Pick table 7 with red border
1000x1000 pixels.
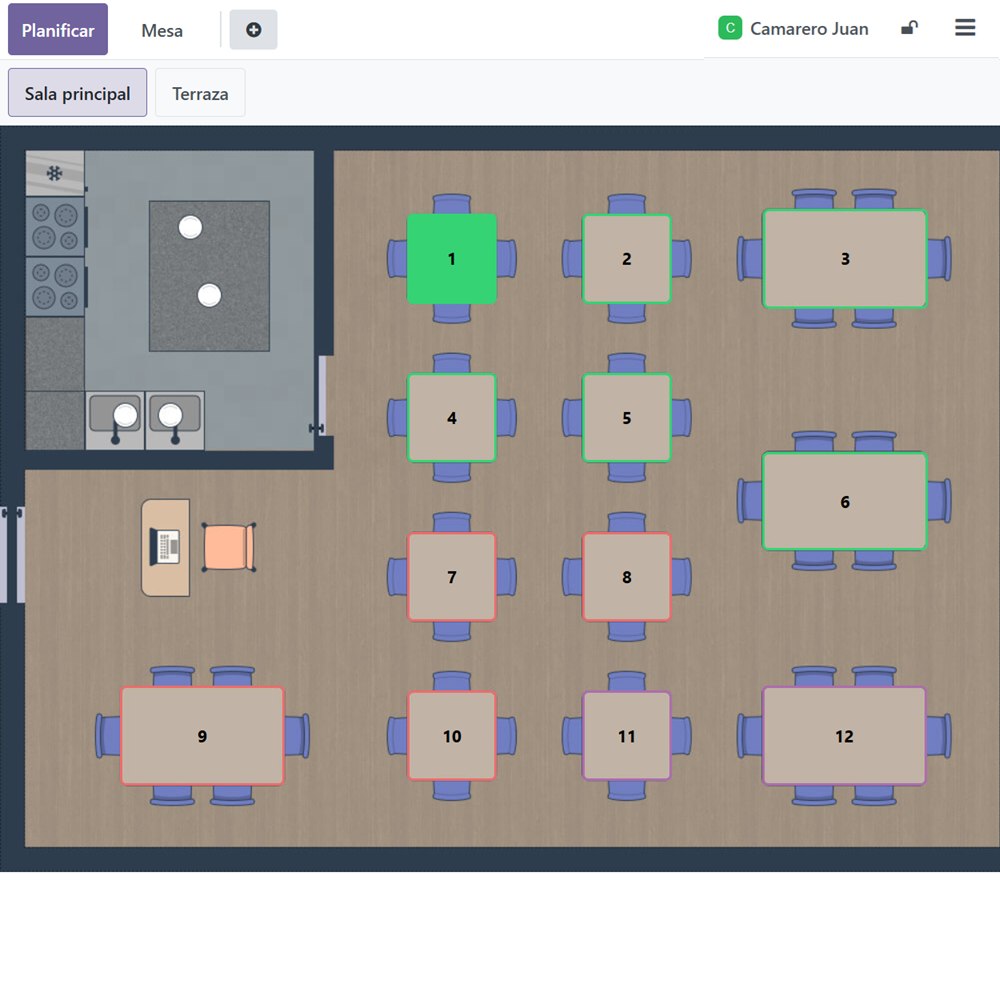(451, 577)
